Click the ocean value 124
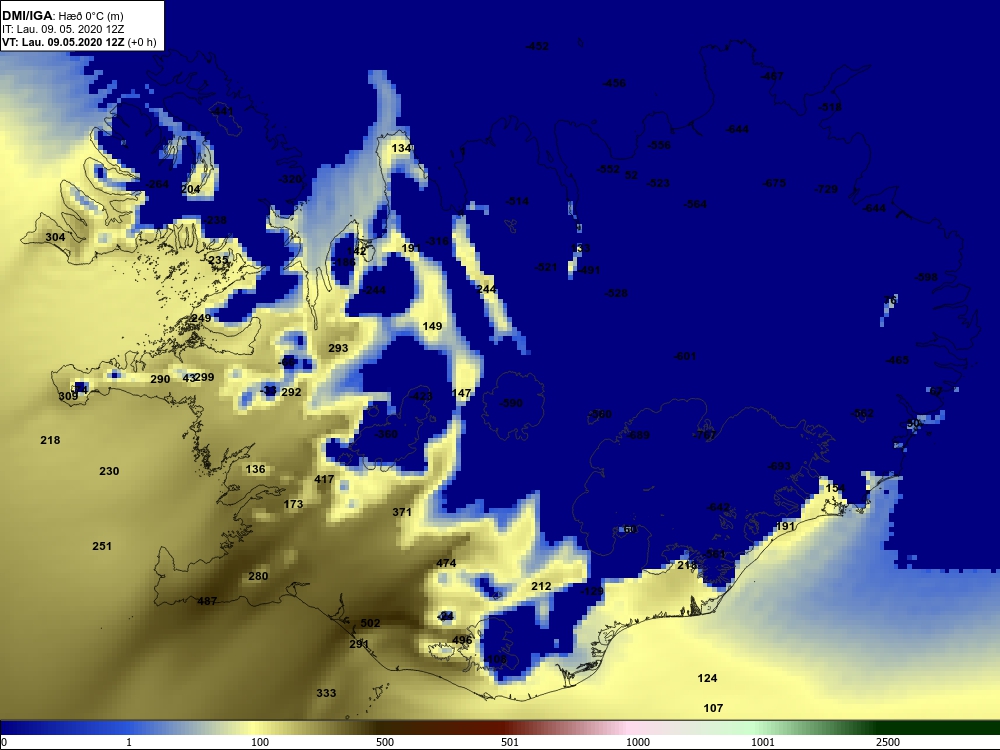Viewport: 1000px width, 750px height. [707, 678]
